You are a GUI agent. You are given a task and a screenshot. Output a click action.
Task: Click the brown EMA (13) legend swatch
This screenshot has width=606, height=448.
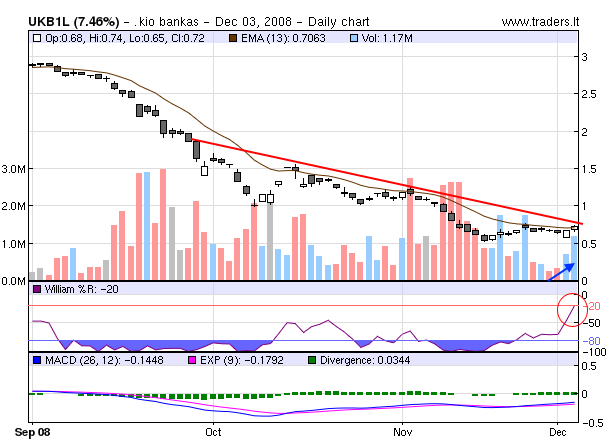click(x=233, y=38)
